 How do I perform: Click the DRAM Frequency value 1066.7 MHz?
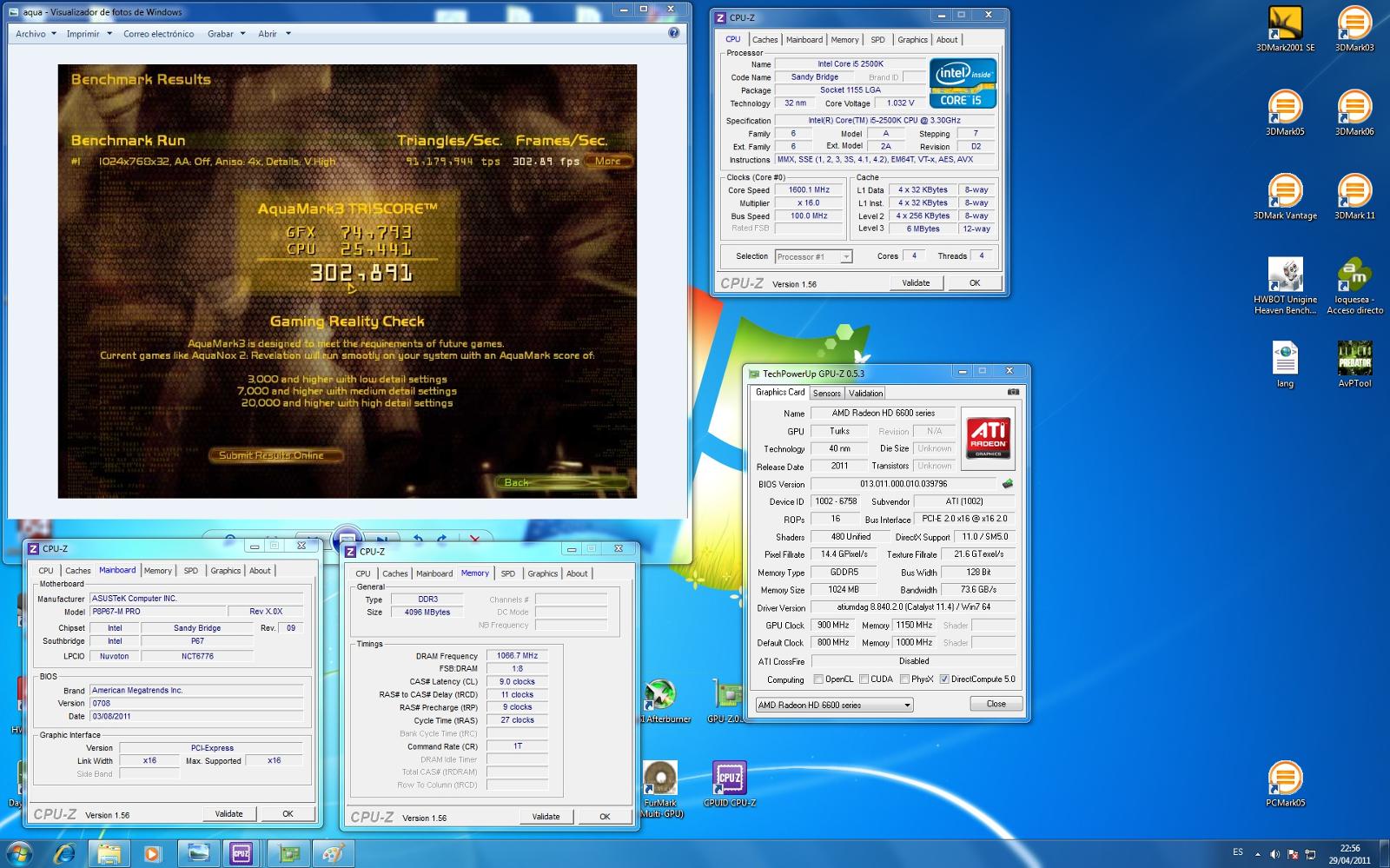click(517, 656)
